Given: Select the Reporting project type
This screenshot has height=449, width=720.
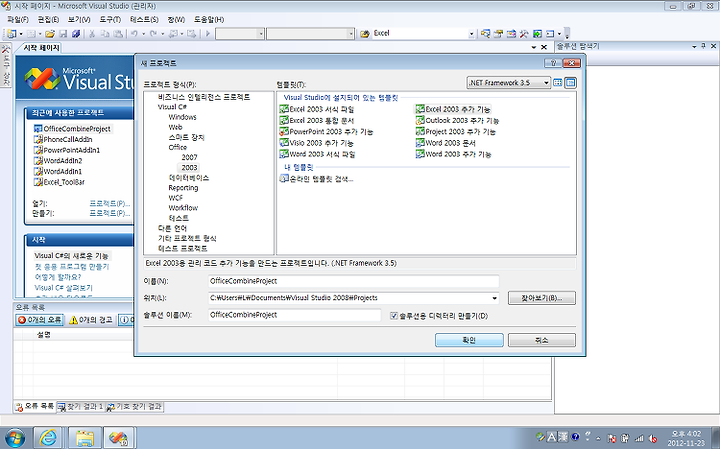Looking at the screenshot, I should tap(183, 188).
